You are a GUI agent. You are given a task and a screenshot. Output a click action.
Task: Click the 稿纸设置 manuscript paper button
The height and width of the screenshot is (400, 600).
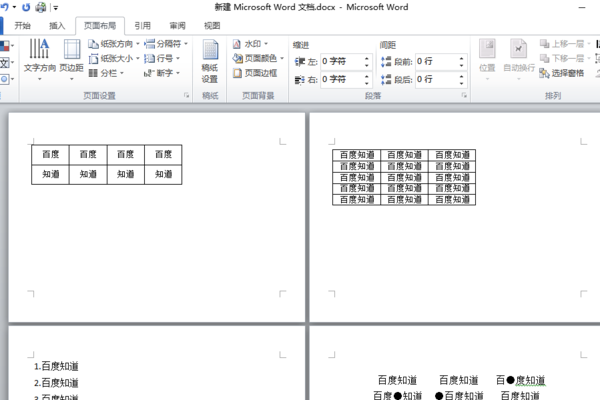point(210,61)
